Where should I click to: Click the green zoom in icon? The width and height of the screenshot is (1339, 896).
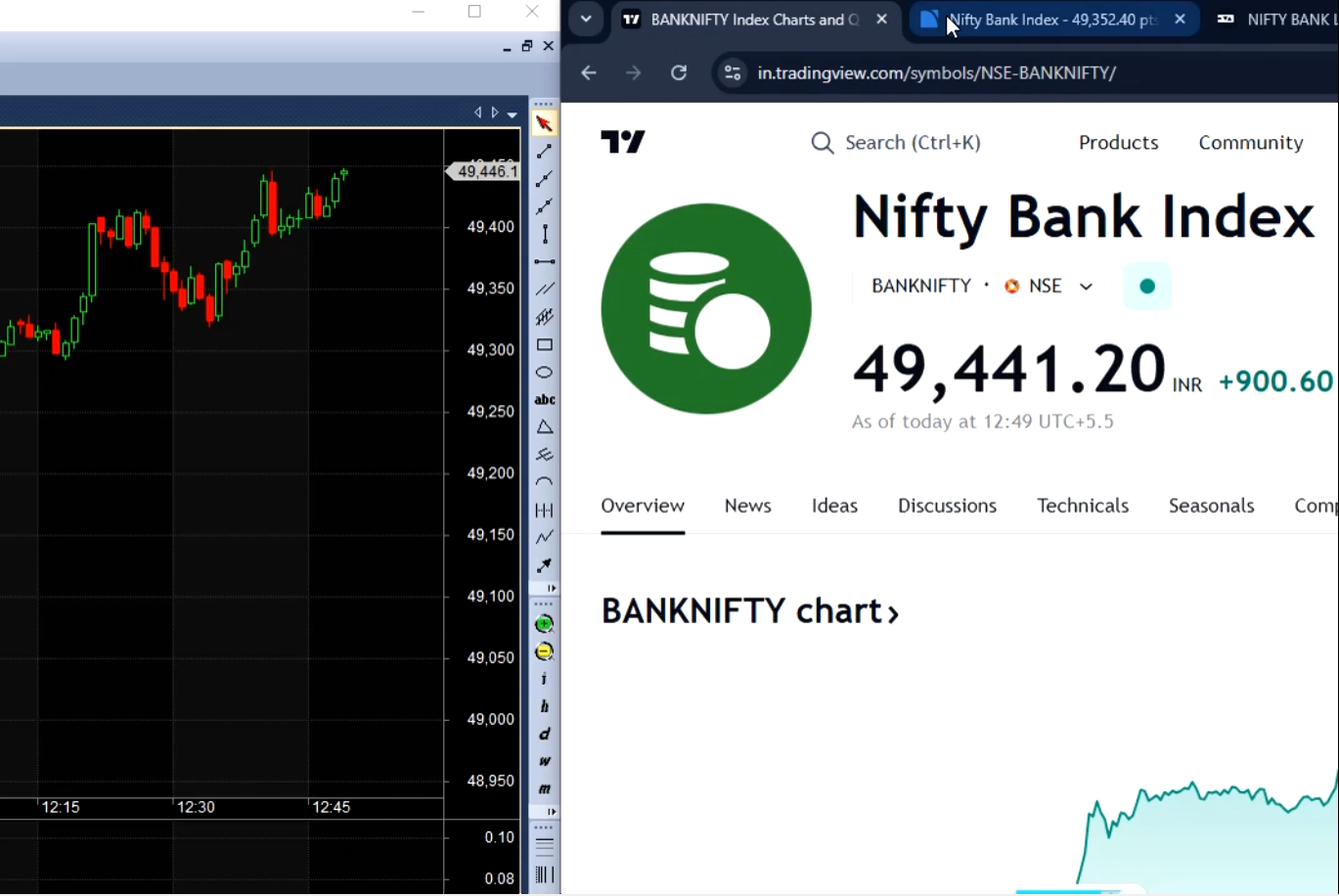click(x=544, y=624)
